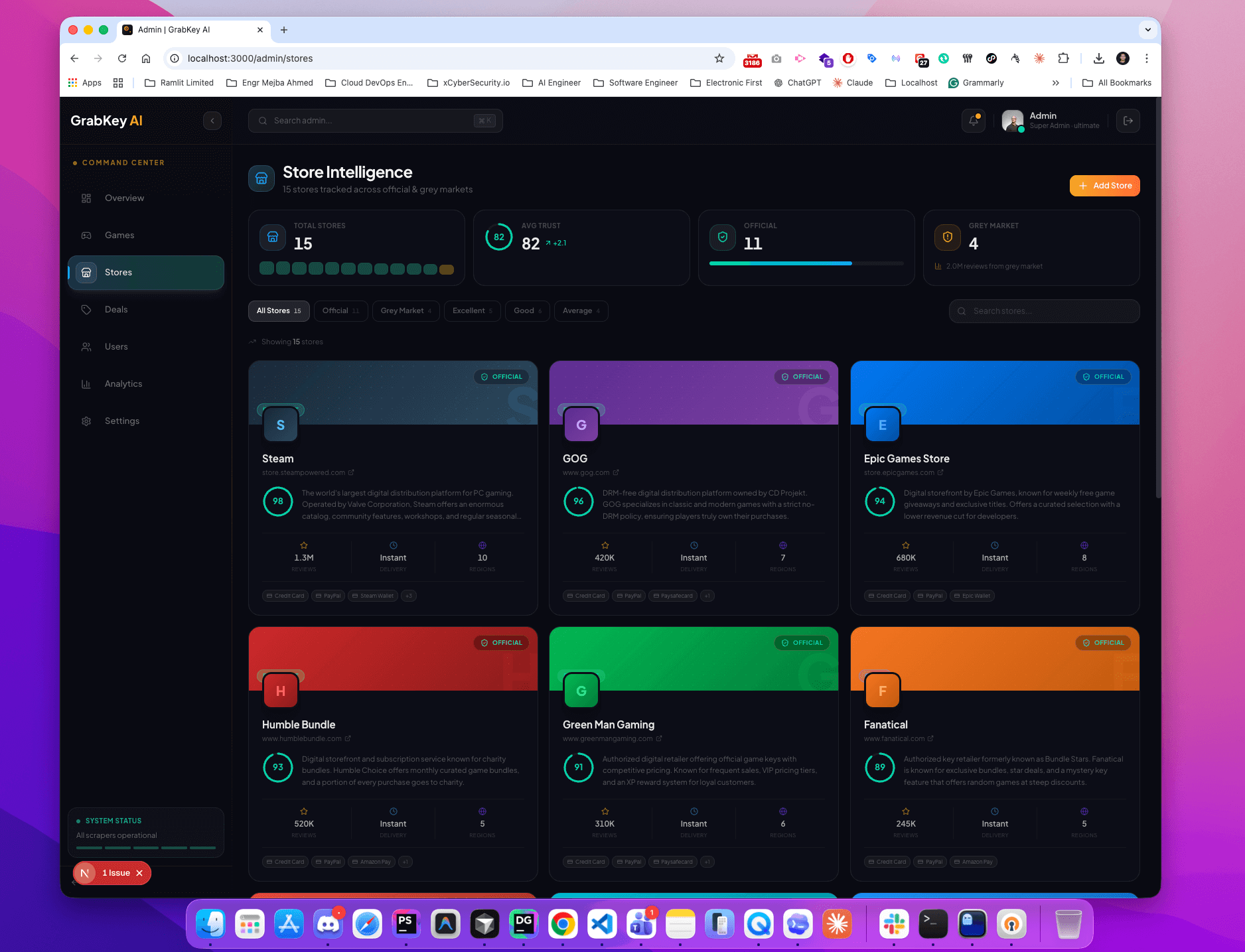Open the notifications bell
This screenshot has height=952, width=1245.
(973, 120)
